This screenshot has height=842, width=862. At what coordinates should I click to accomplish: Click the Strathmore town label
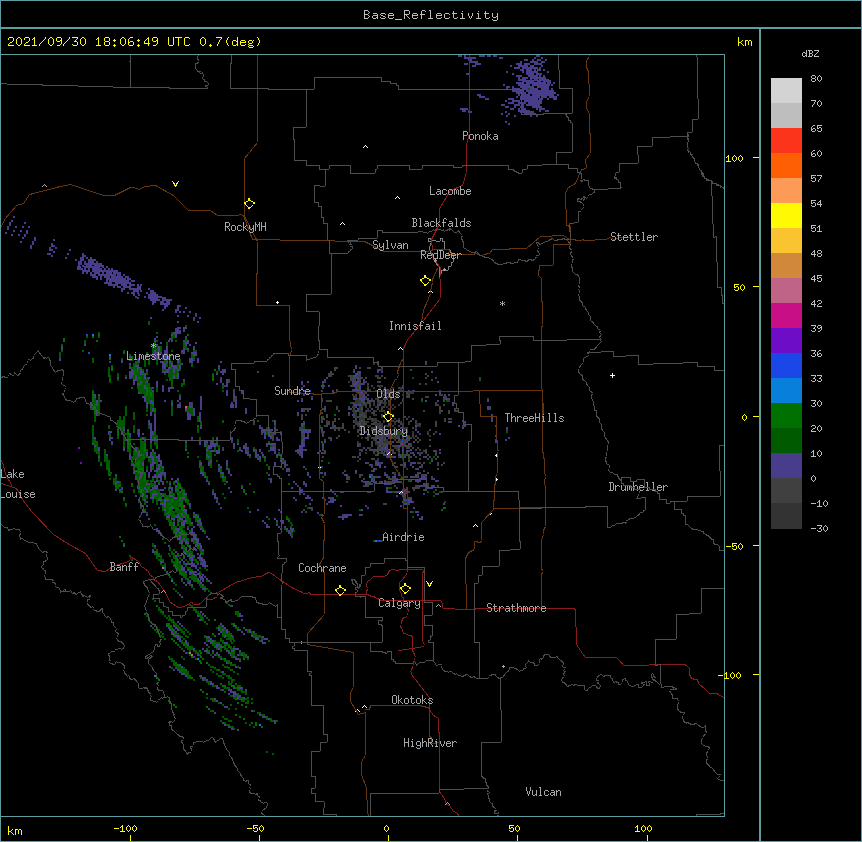516,608
